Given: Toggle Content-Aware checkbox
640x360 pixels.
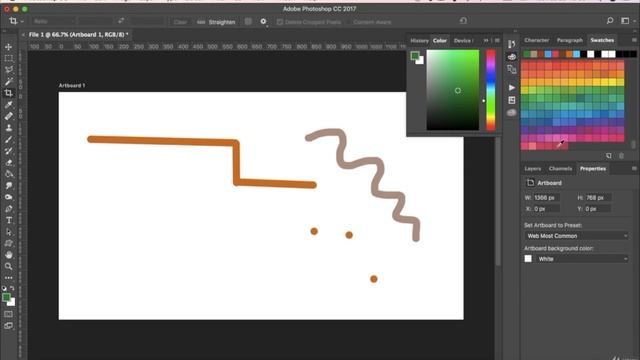Looking at the screenshot, I should coord(349,22).
